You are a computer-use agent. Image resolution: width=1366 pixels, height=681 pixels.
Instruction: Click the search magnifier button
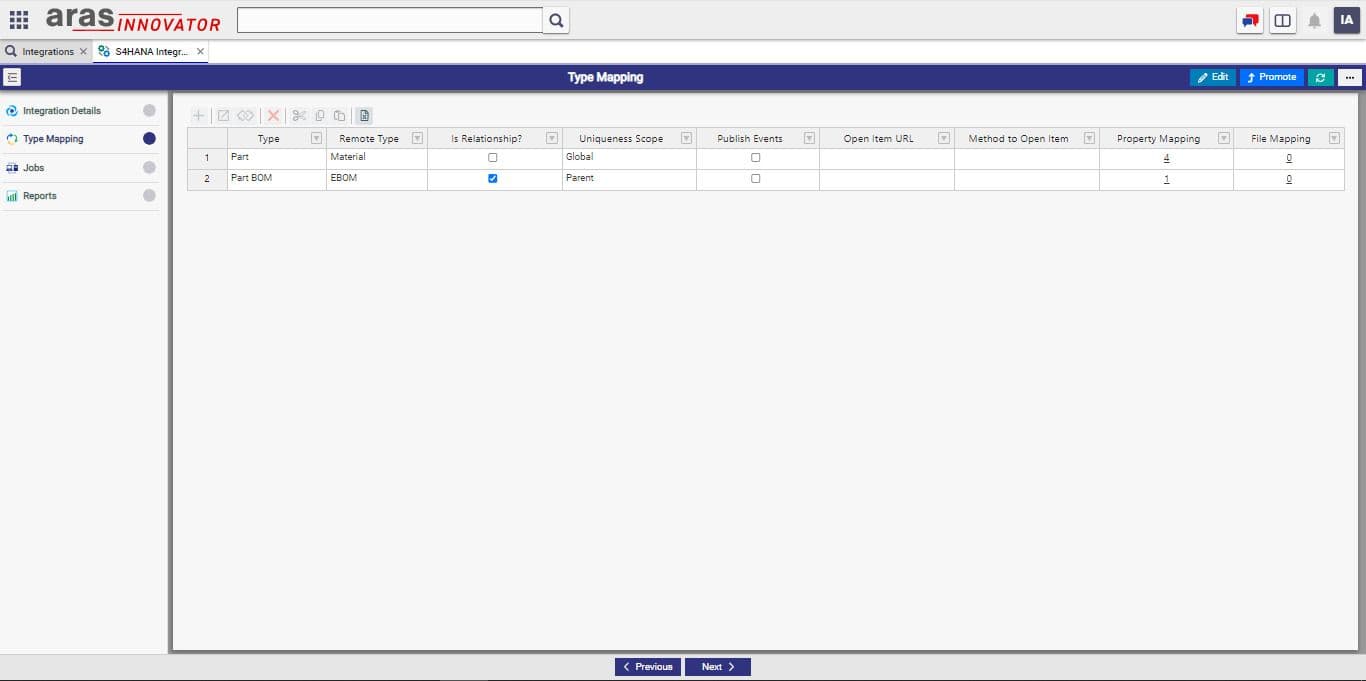click(556, 20)
